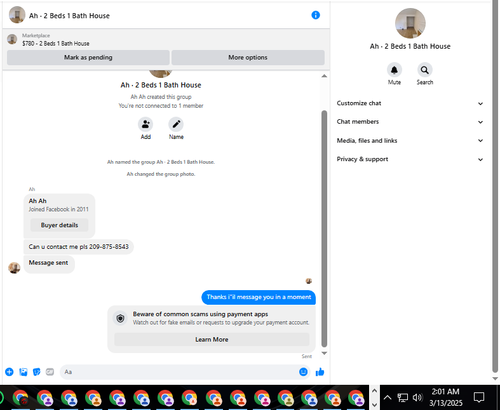Click the taskbar overflow up arrow
The height and width of the screenshot is (410, 500).
pos(374,391)
